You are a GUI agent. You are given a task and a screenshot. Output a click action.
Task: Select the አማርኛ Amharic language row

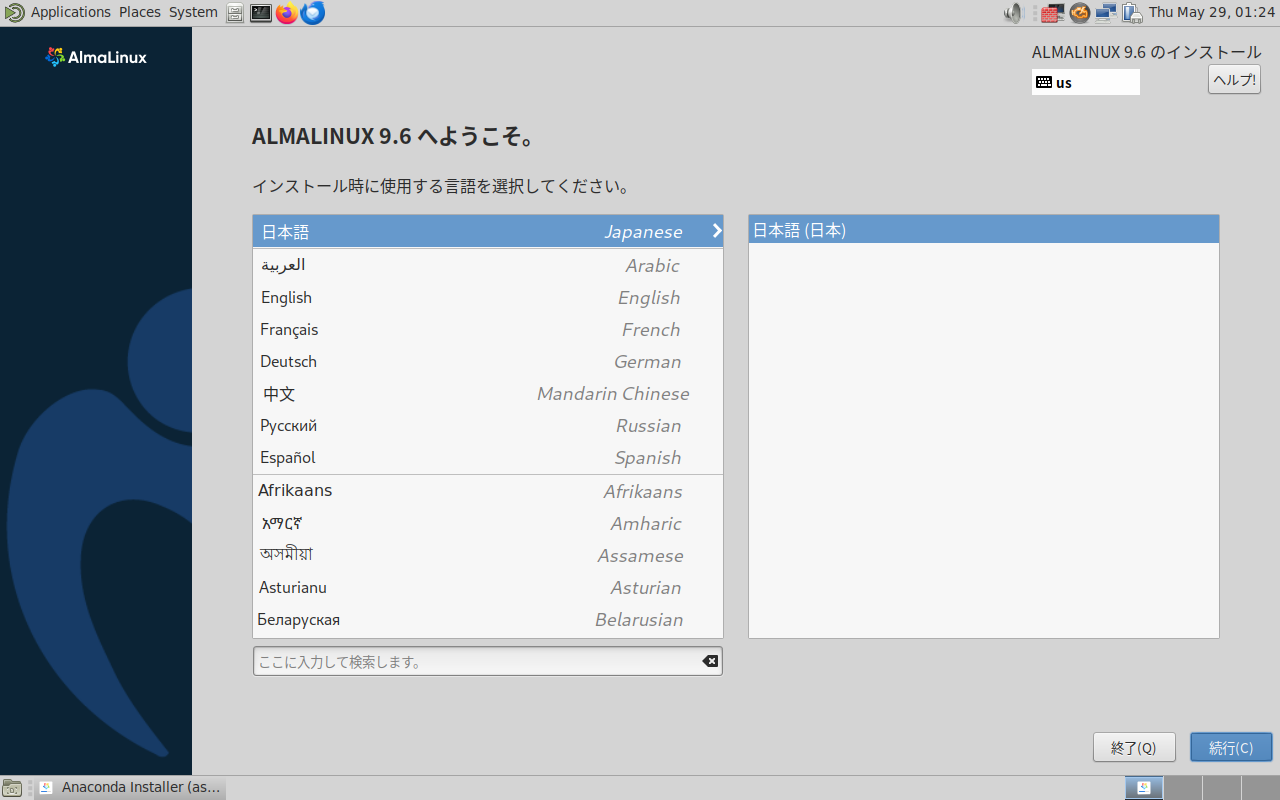pyautogui.click(x=488, y=523)
